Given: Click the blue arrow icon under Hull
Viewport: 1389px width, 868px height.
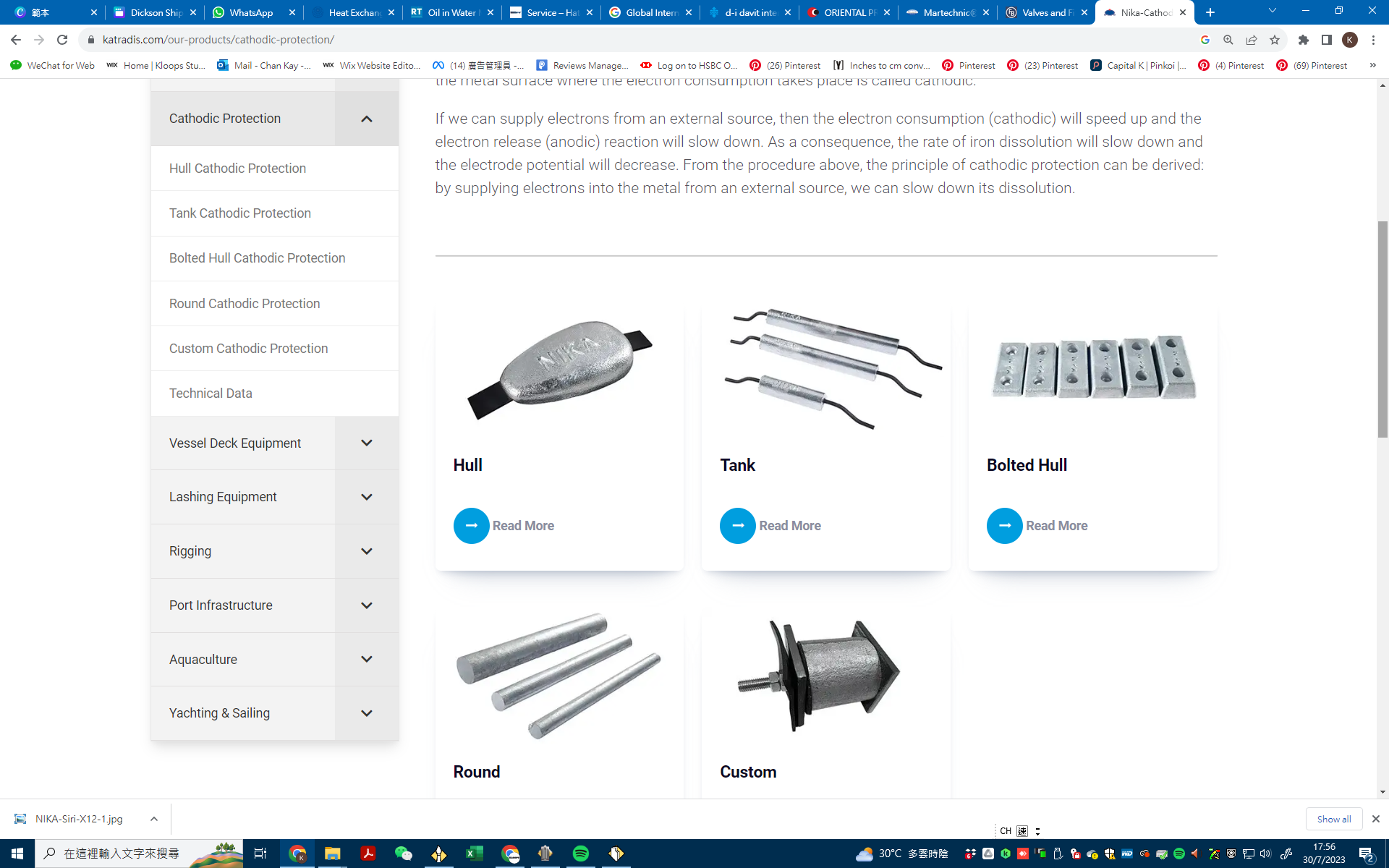Looking at the screenshot, I should (x=471, y=526).
